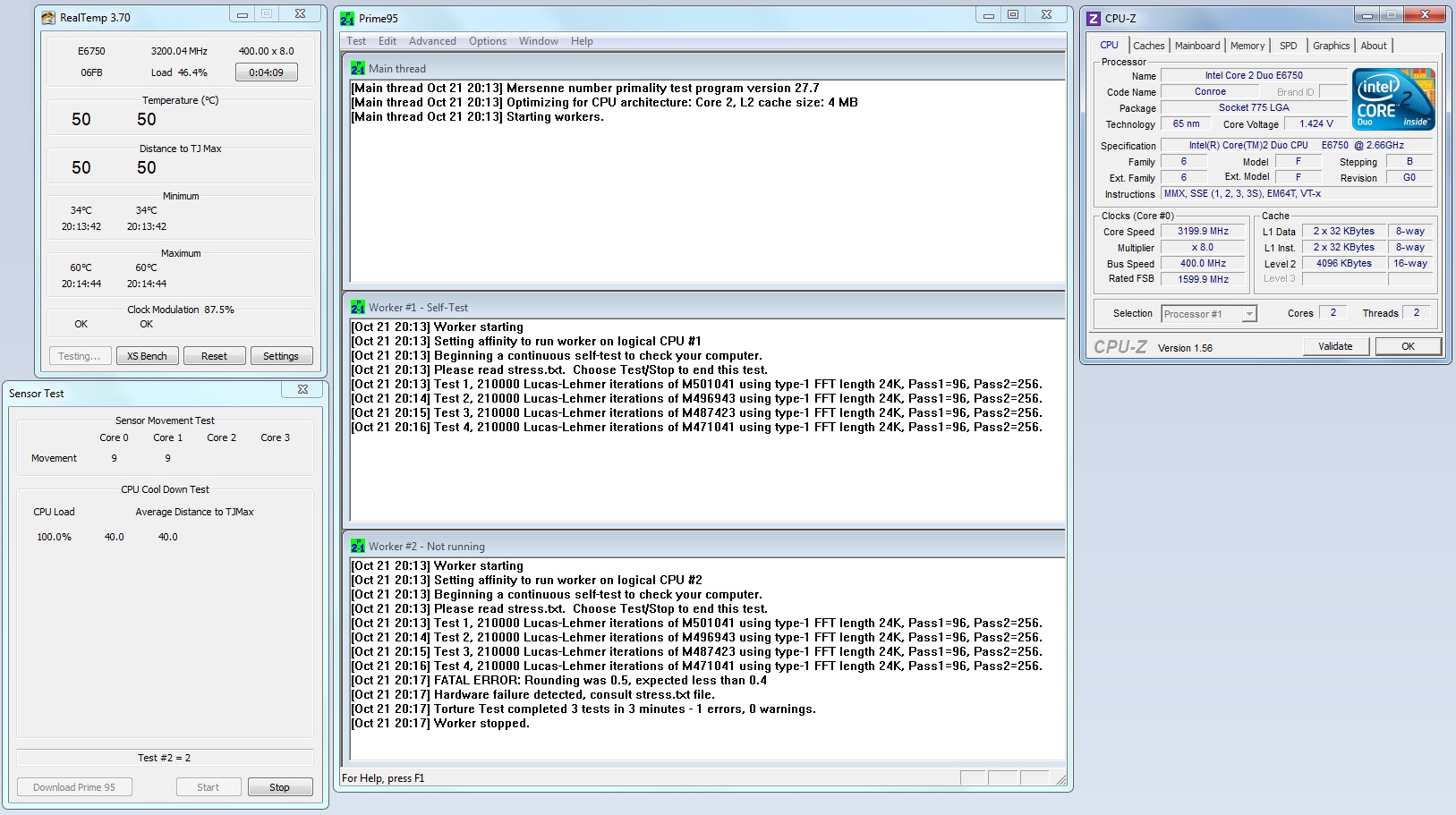Click the Package value Socket 775 LGA
1456x815 pixels.
1254,107
